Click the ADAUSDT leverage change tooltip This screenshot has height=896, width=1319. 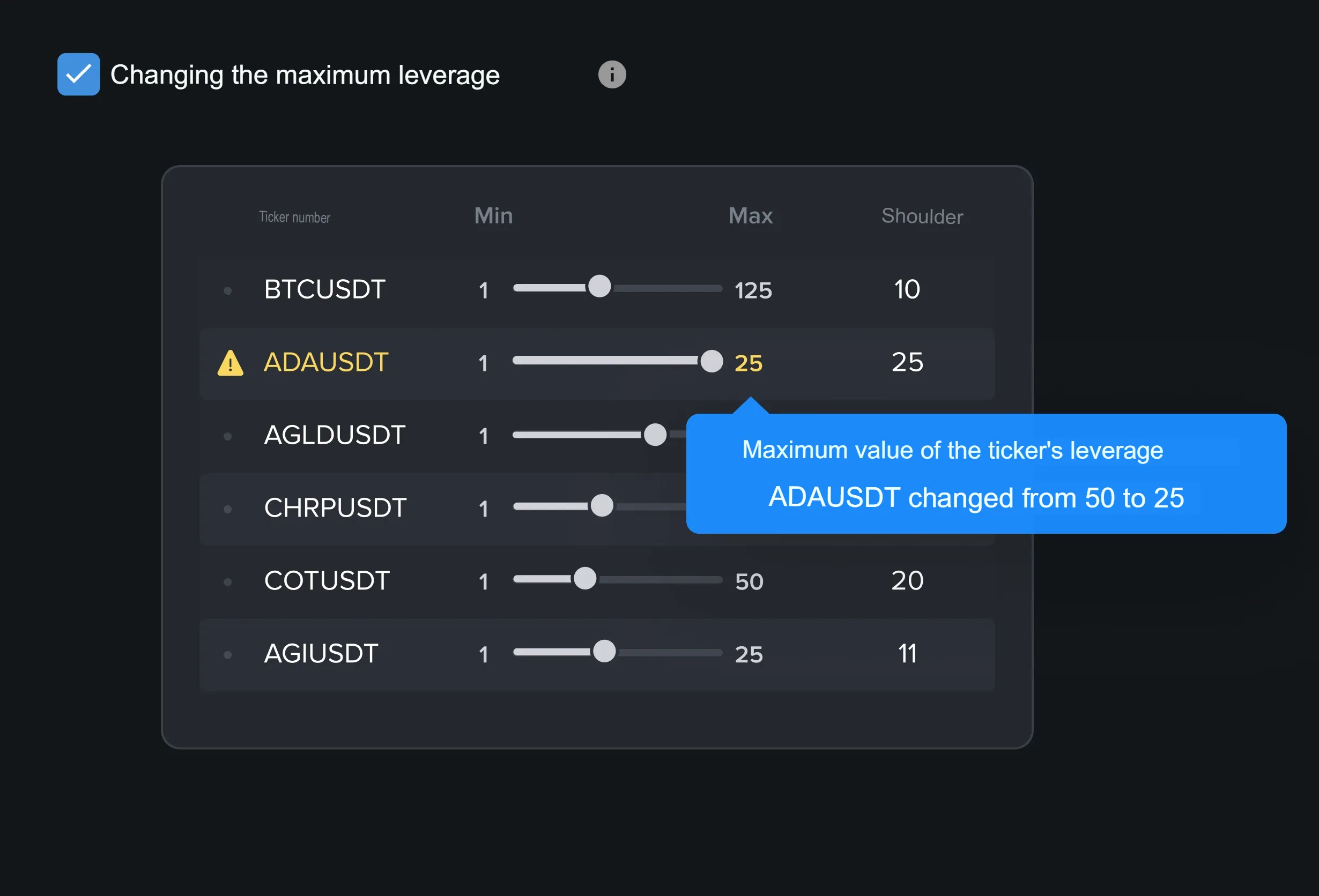[985, 474]
